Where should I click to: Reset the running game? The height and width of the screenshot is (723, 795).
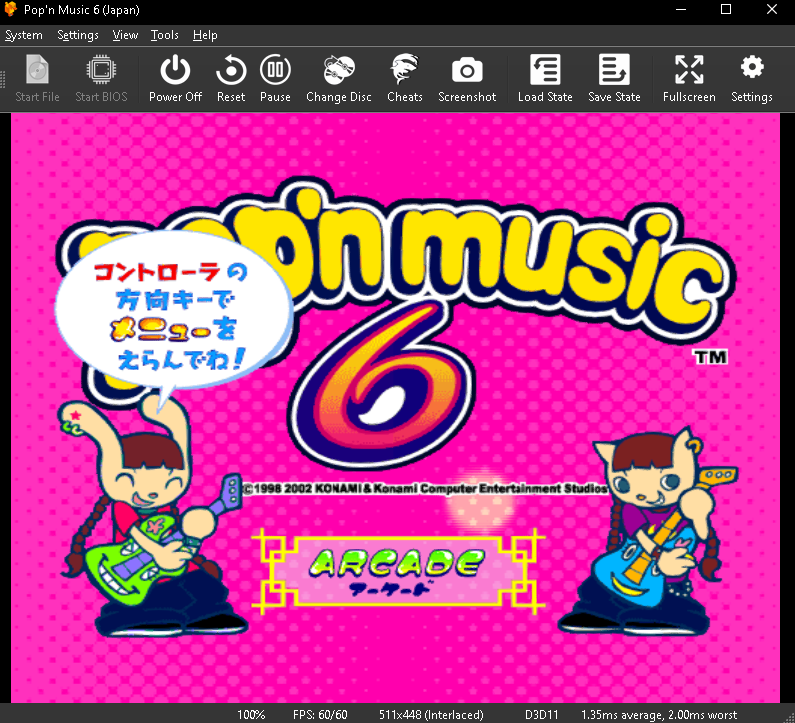tap(231, 79)
